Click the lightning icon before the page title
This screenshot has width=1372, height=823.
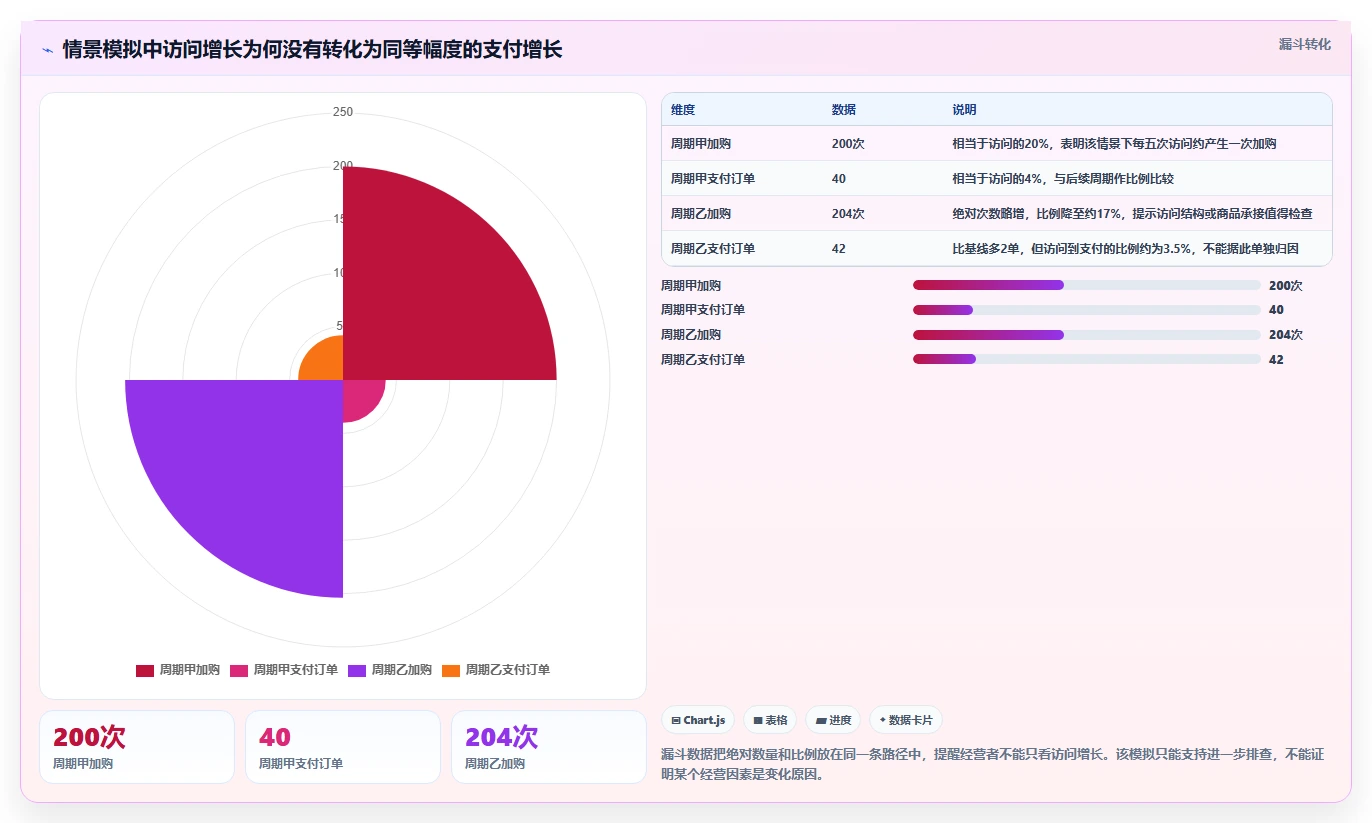click(x=47, y=50)
